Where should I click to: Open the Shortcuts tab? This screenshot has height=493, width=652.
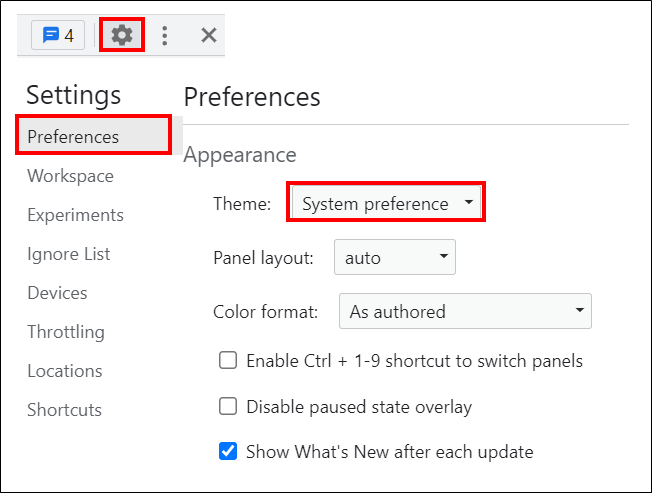64,410
